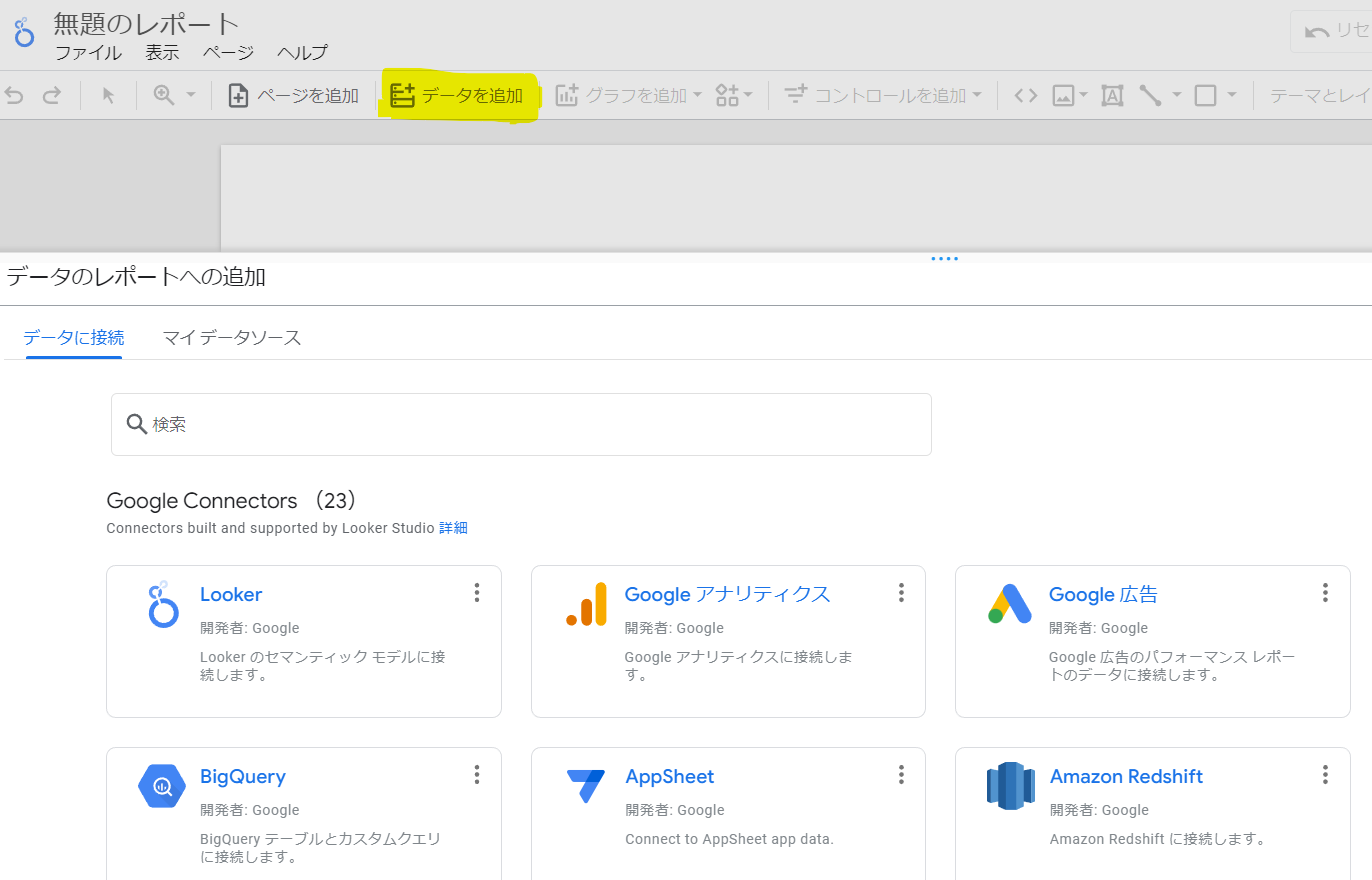This screenshot has width=1372, height=880.
Task: Click the Google 広告 description about パフォーマンス レポート
Action: point(1172,666)
